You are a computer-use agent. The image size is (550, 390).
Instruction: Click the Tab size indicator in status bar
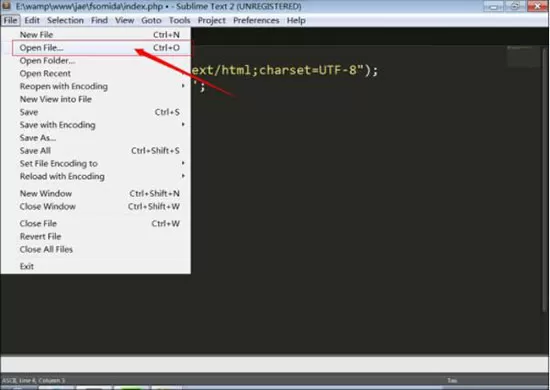452,380
